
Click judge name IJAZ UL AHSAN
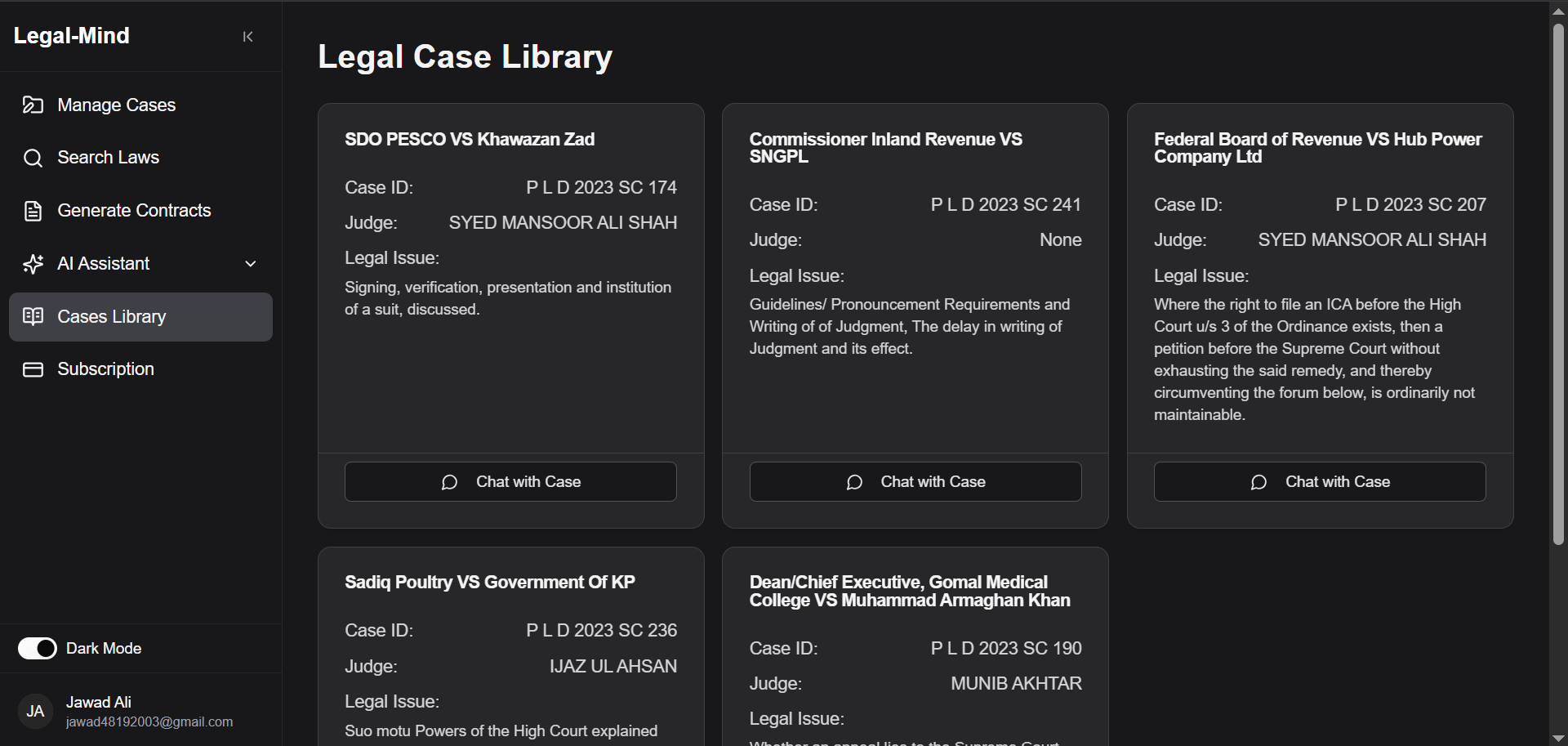[x=613, y=667]
